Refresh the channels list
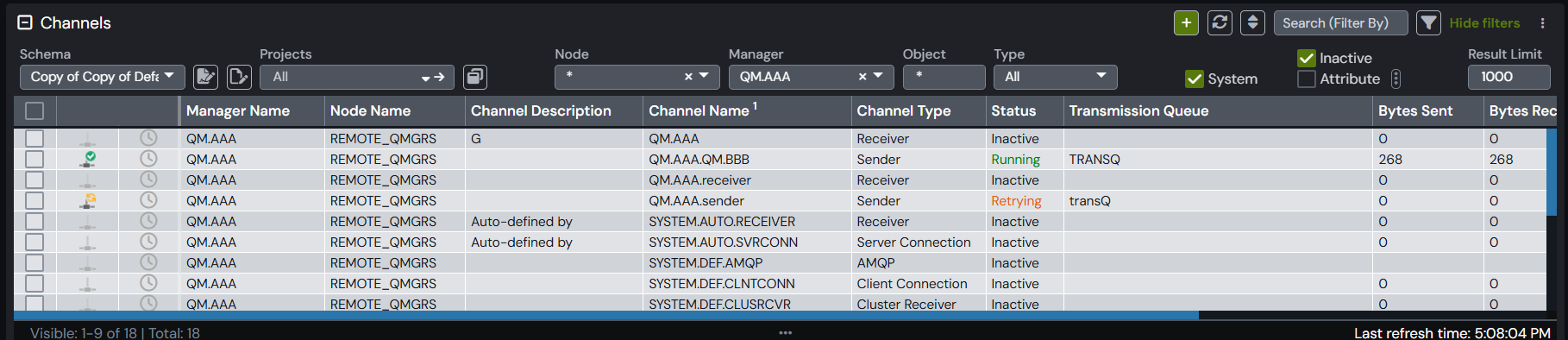 1220,22
